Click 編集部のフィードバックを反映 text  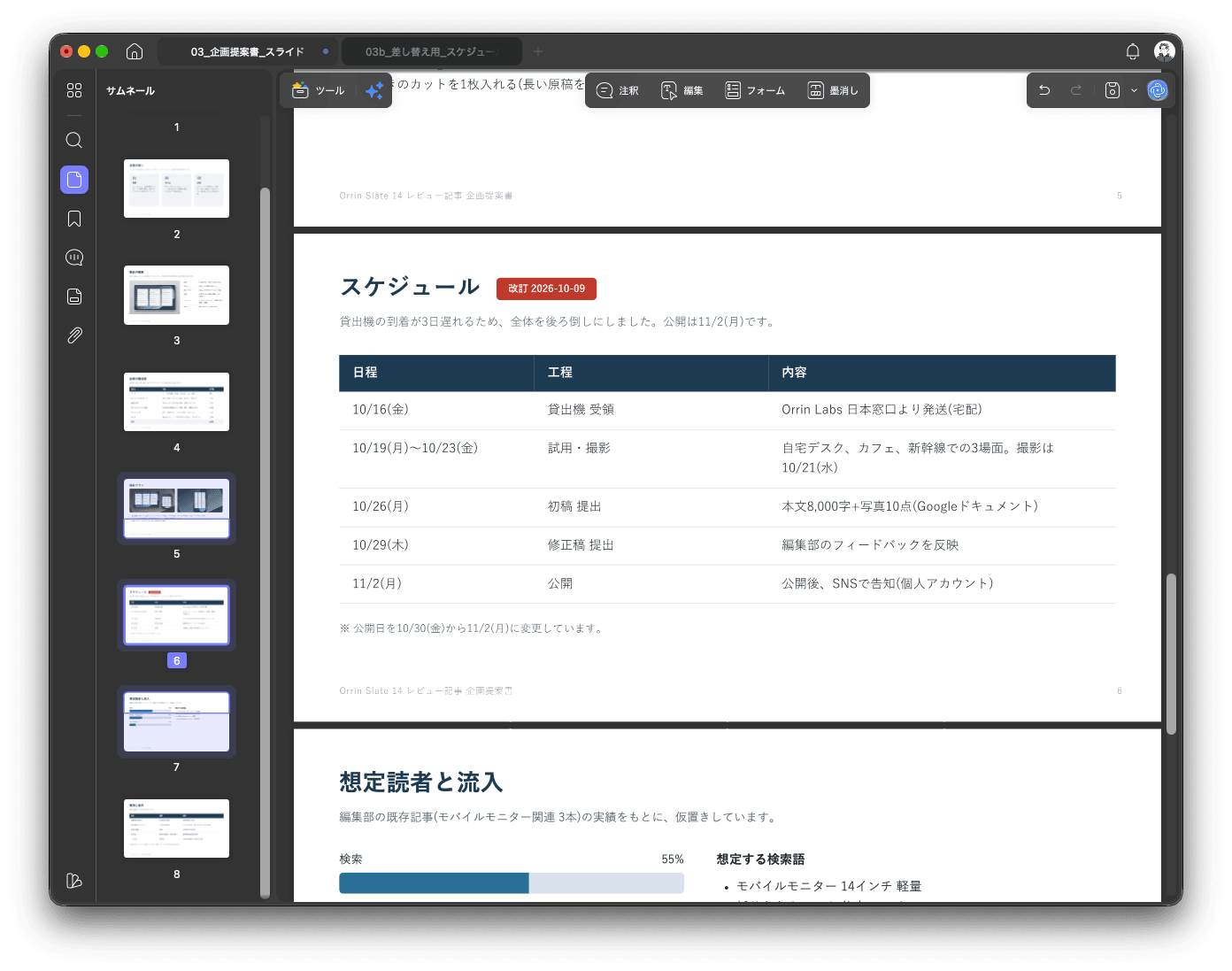pos(870,545)
